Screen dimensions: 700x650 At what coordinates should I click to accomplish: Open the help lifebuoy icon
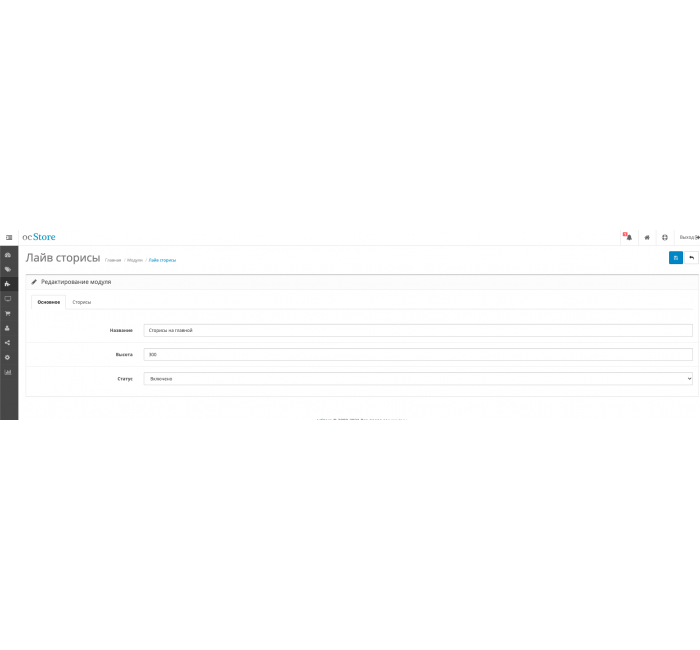[665, 238]
